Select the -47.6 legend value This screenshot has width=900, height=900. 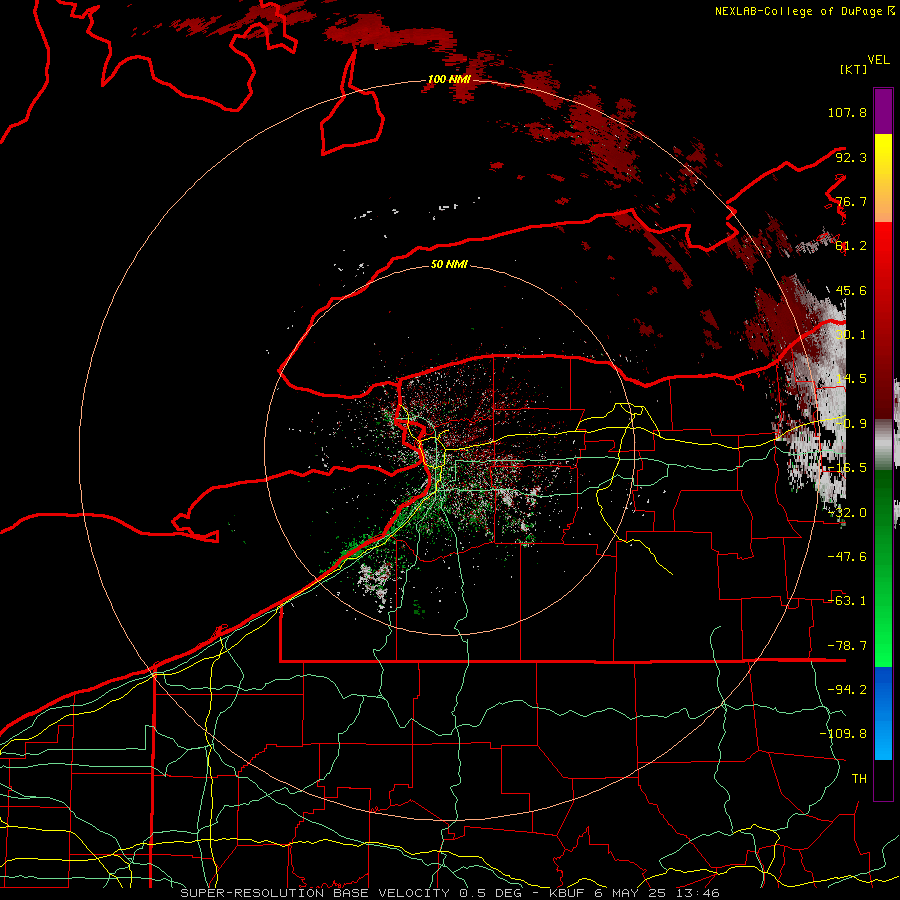point(847,557)
